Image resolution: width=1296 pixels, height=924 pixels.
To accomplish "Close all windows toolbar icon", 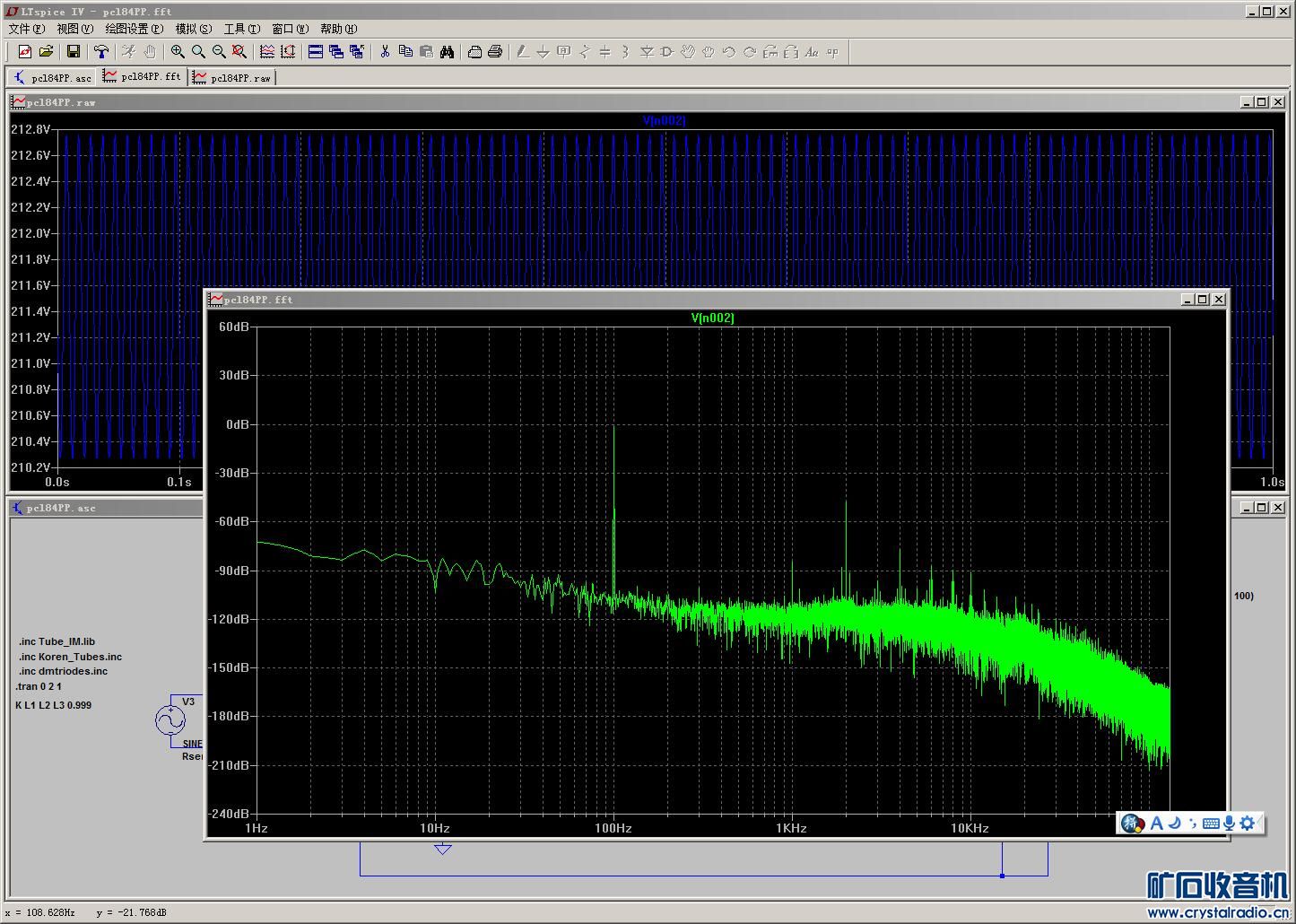I will (x=357, y=52).
